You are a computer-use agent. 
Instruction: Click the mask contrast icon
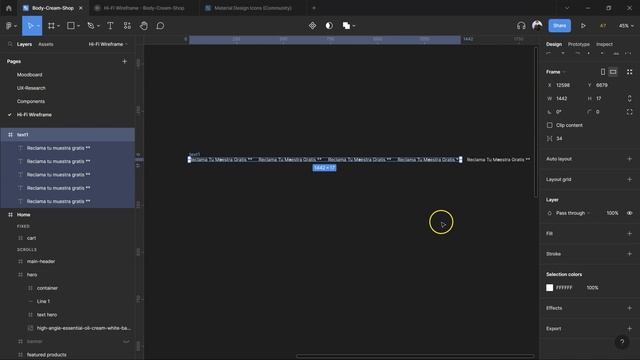pyautogui.click(x=329, y=26)
